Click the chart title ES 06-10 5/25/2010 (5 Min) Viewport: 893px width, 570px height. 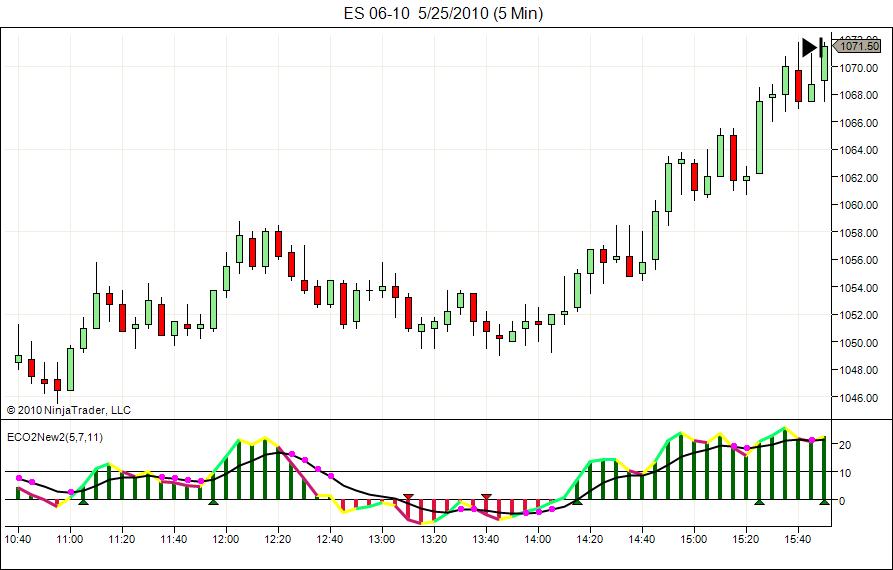pyautogui.click(x=443, y=13)
